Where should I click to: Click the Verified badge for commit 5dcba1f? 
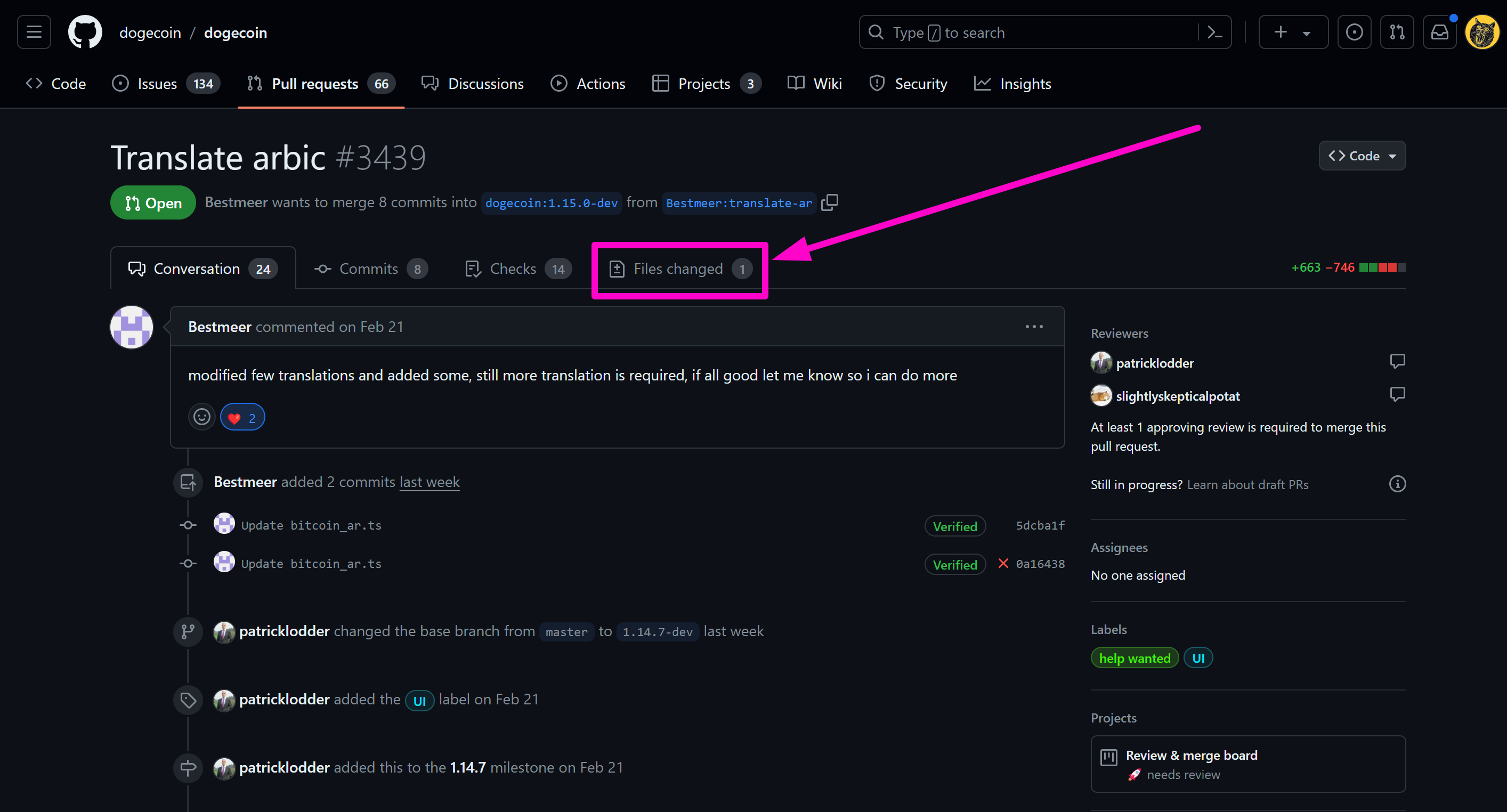tap(955, 526)
